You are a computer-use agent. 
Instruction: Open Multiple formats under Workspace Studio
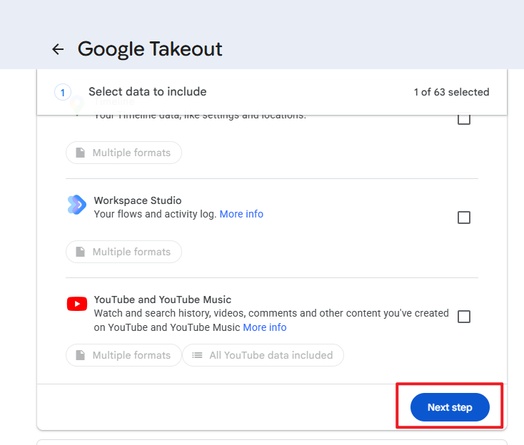tap(124, 252)
